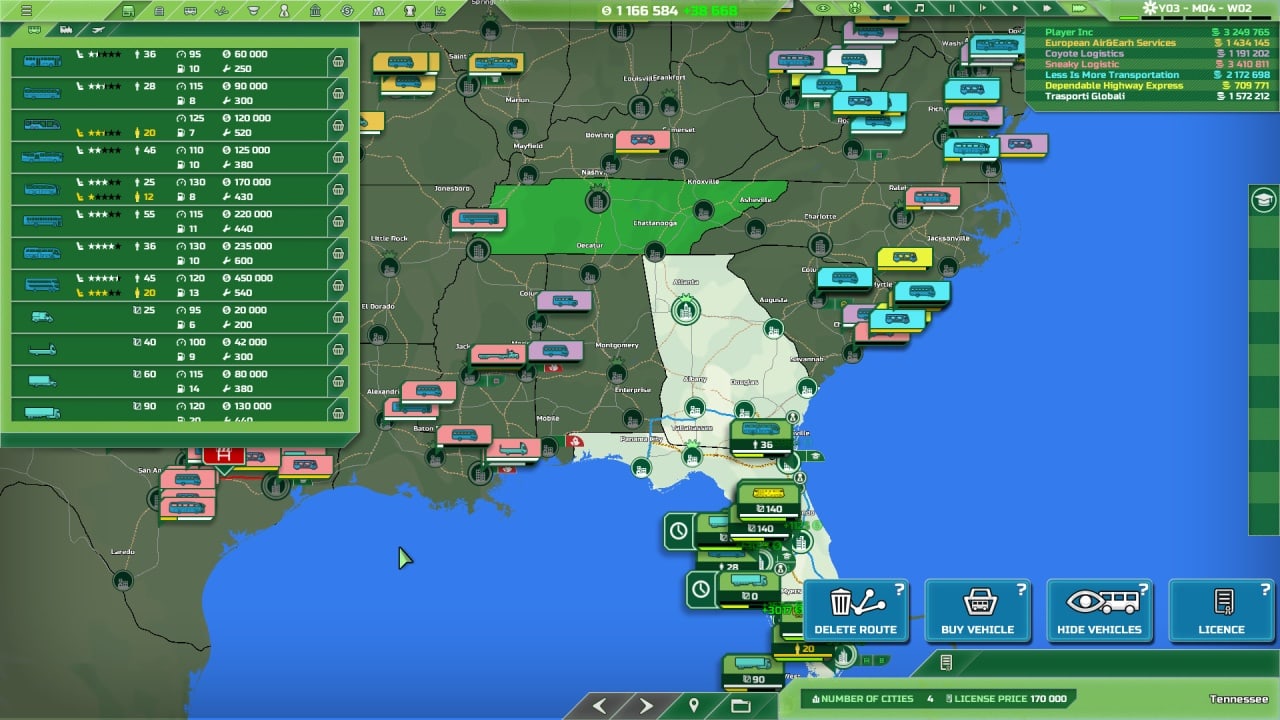Go to previous item with left arrow

pyautogui.click(x=600, y=706)
